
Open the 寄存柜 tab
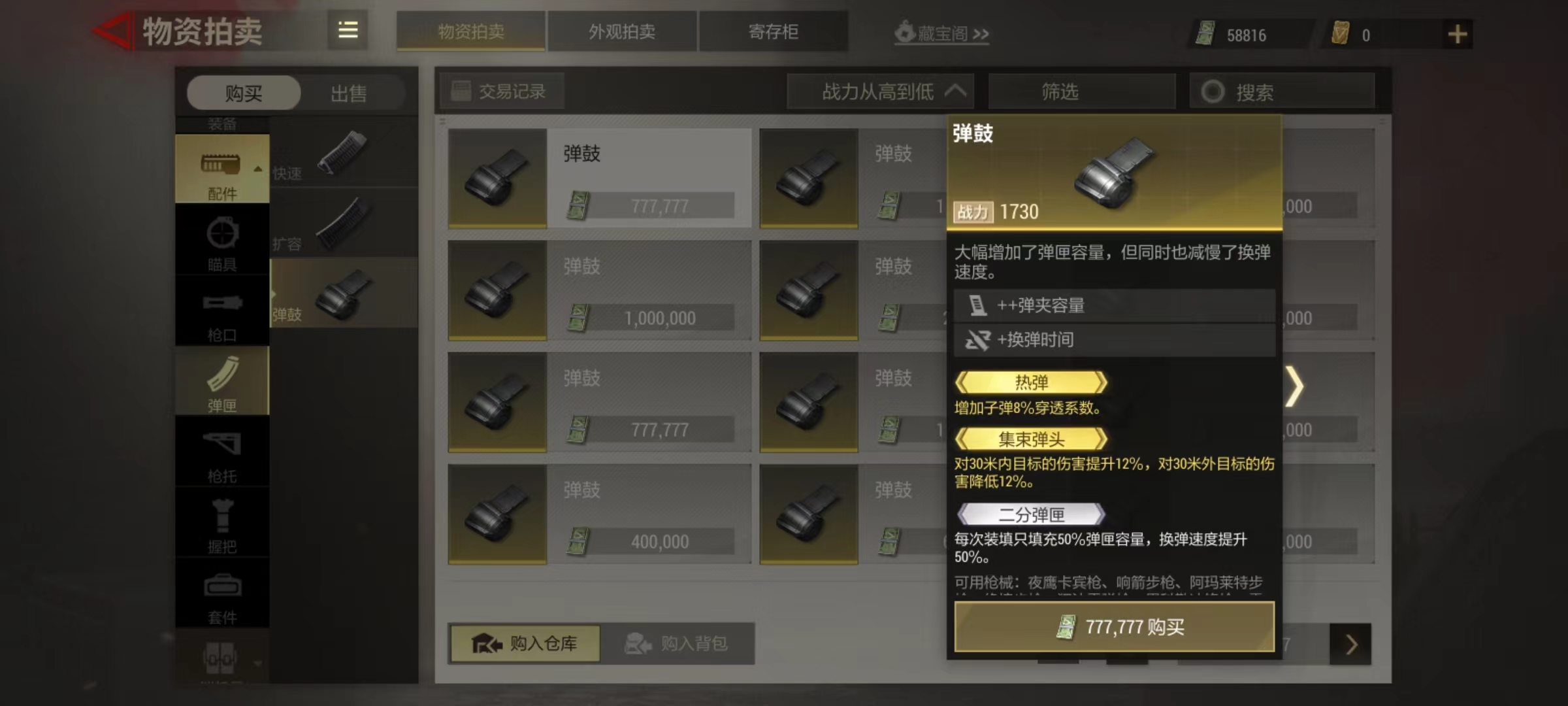tap(774, 31)
